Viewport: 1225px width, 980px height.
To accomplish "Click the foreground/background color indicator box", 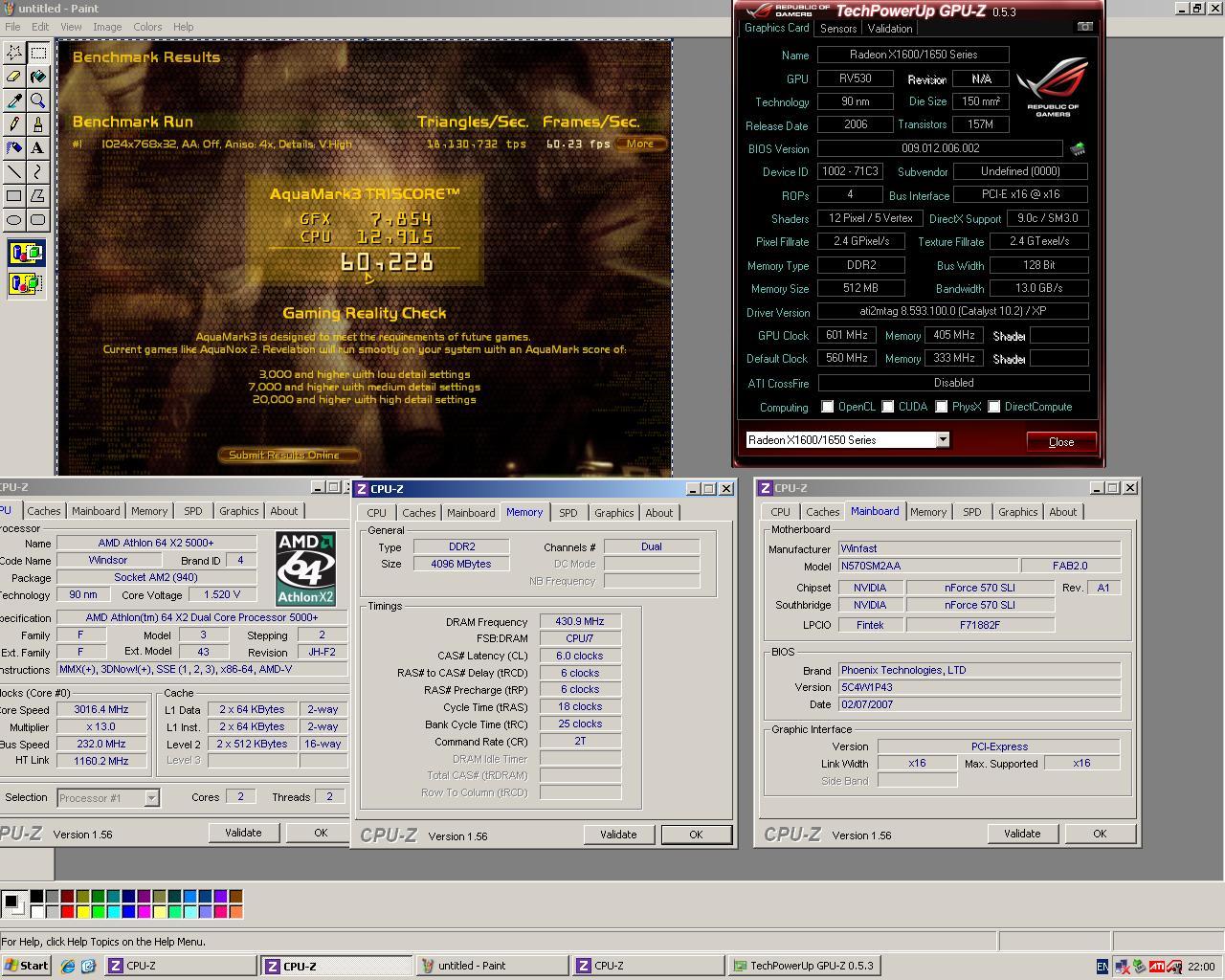I will 13,903.
